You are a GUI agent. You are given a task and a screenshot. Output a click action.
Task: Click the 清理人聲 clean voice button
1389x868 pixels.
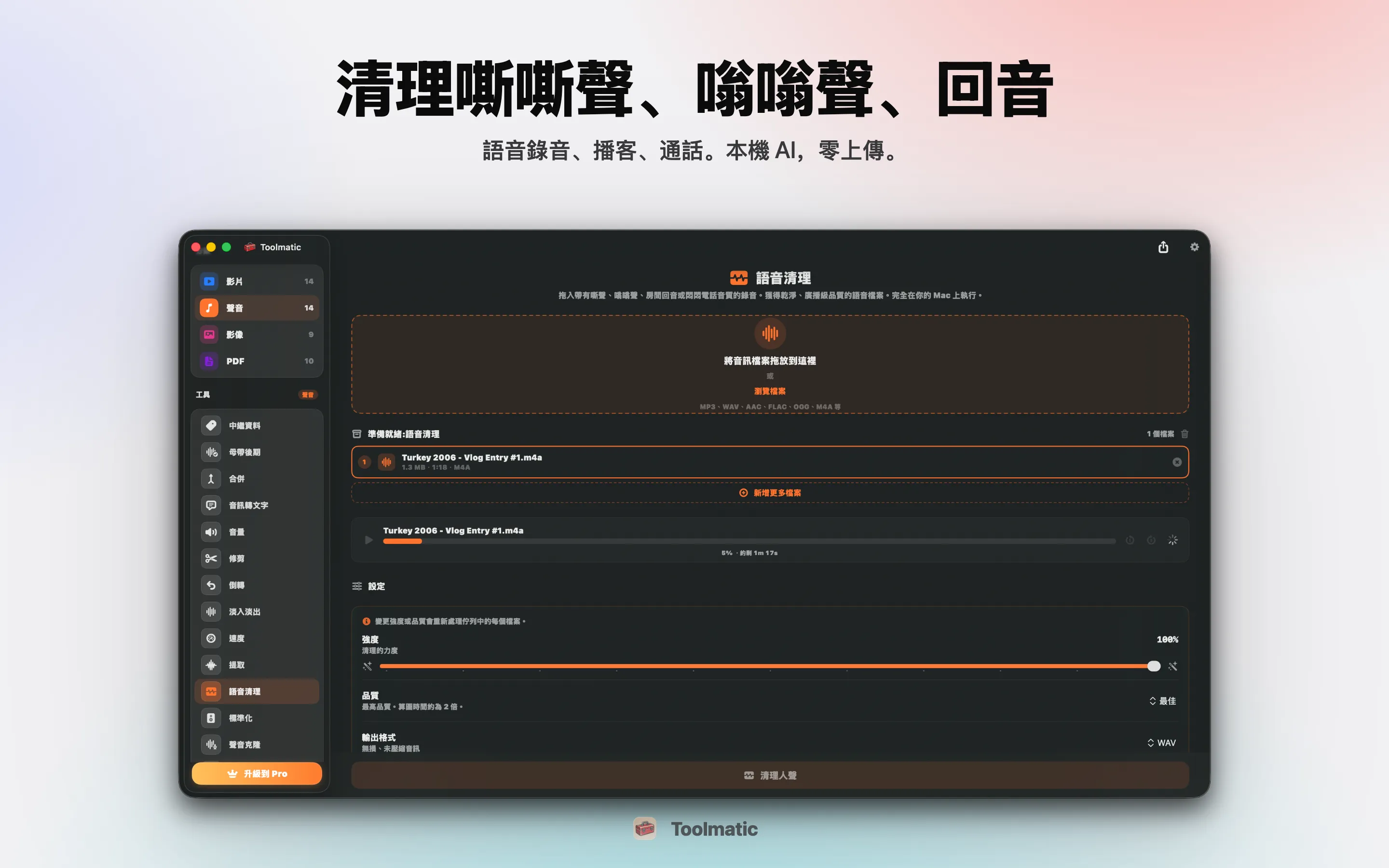(x=770, y=775)
